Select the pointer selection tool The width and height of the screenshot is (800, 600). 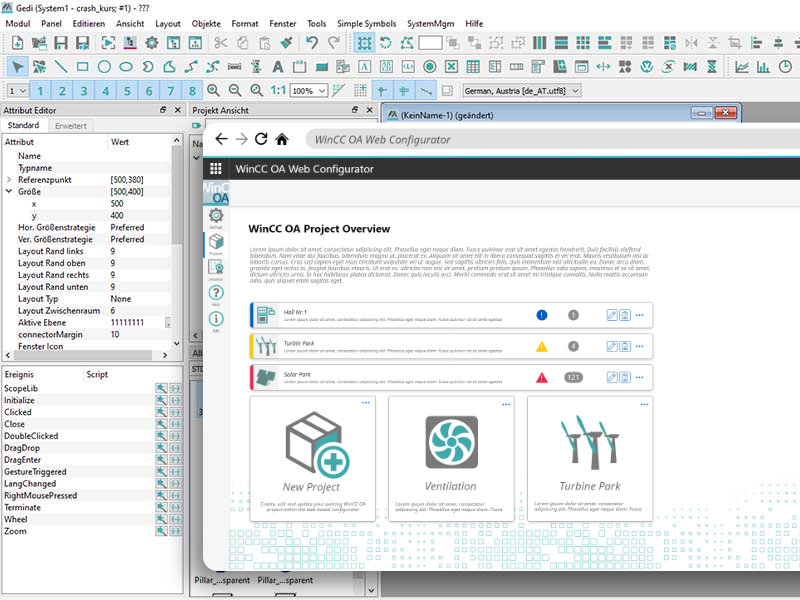18,66
